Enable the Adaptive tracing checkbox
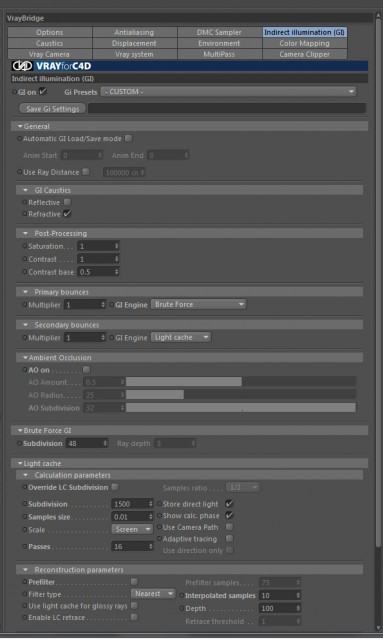 (229, 538)
